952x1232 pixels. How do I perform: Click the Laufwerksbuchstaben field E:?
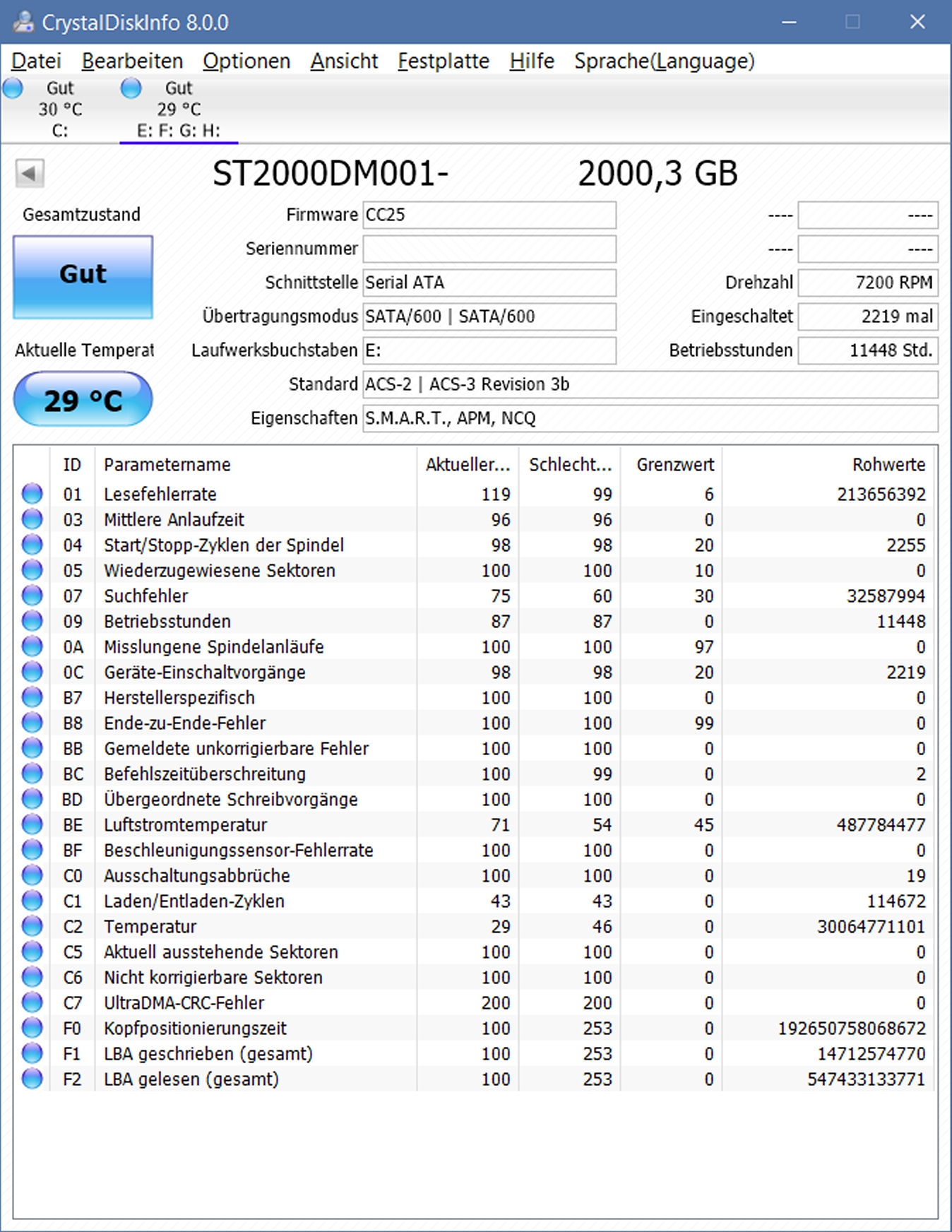(489, 350)
